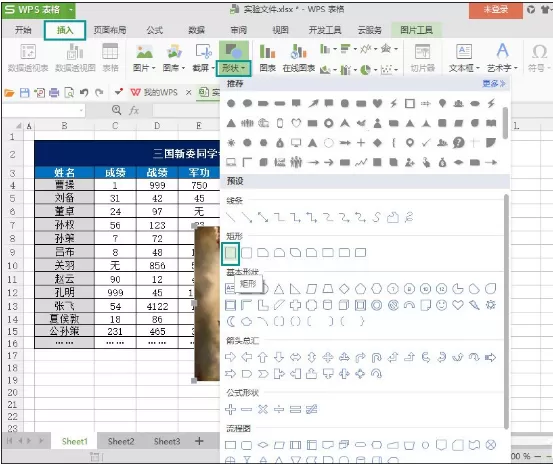
Task: Click the redo arrow
Action: (99, 93)
